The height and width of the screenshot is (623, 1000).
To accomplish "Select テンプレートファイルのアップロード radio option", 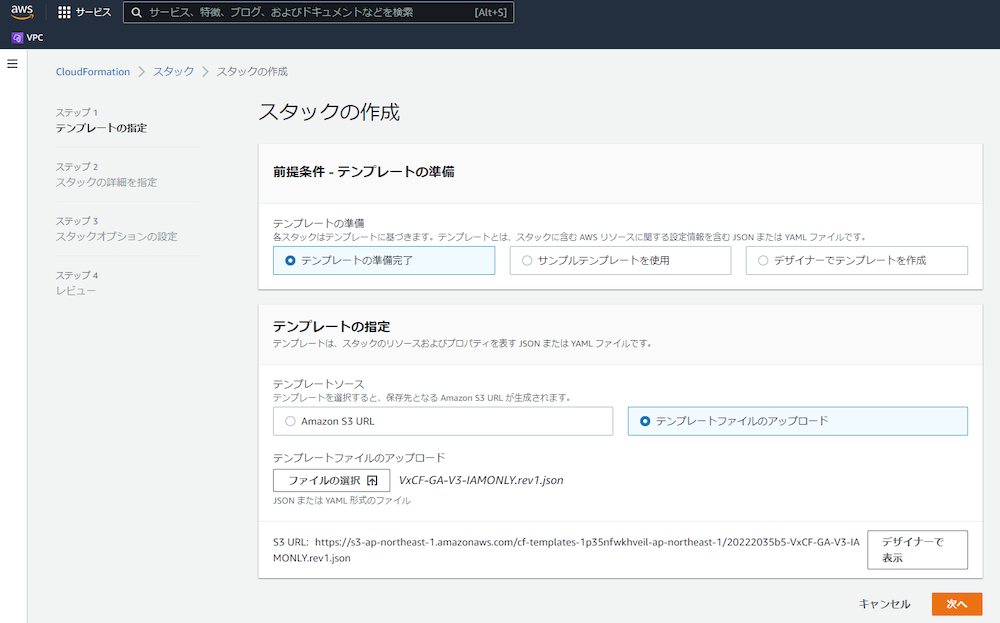I will click(x=645, y=421).
